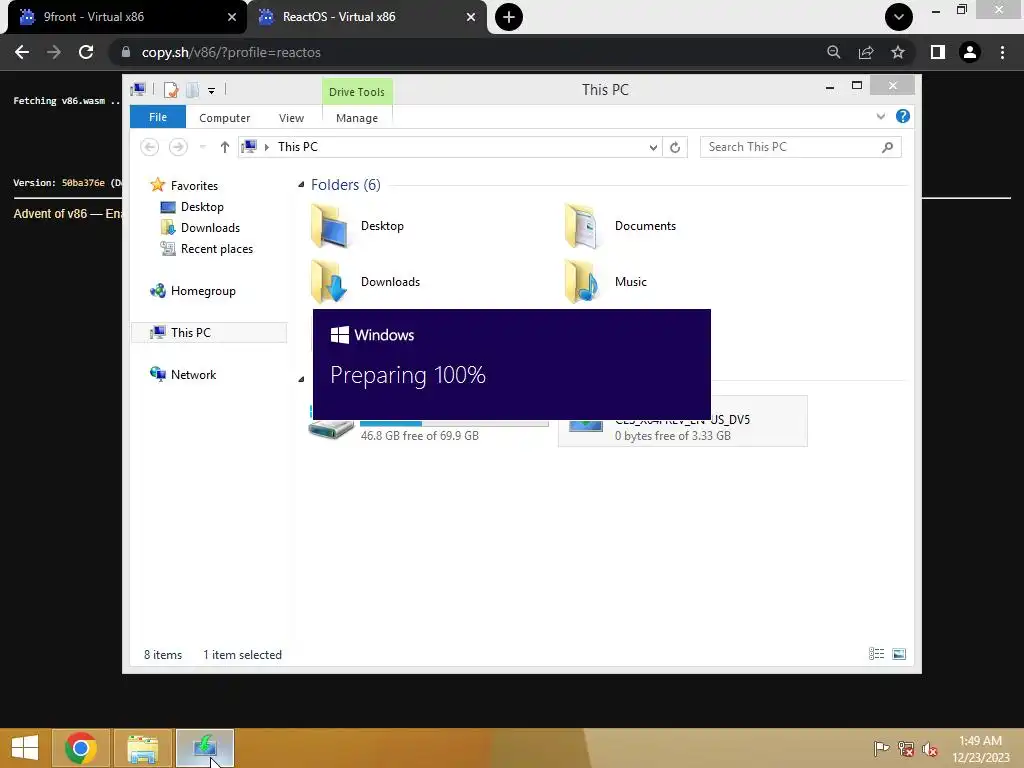Collapse the devices and drives group arrow
Screen dimensions: 1024x768
click(x=301, y=379)
